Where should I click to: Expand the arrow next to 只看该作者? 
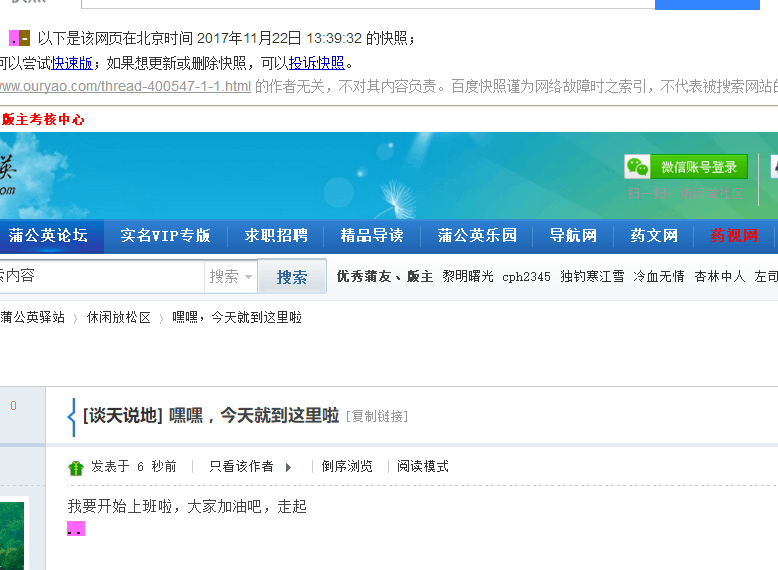288,467
